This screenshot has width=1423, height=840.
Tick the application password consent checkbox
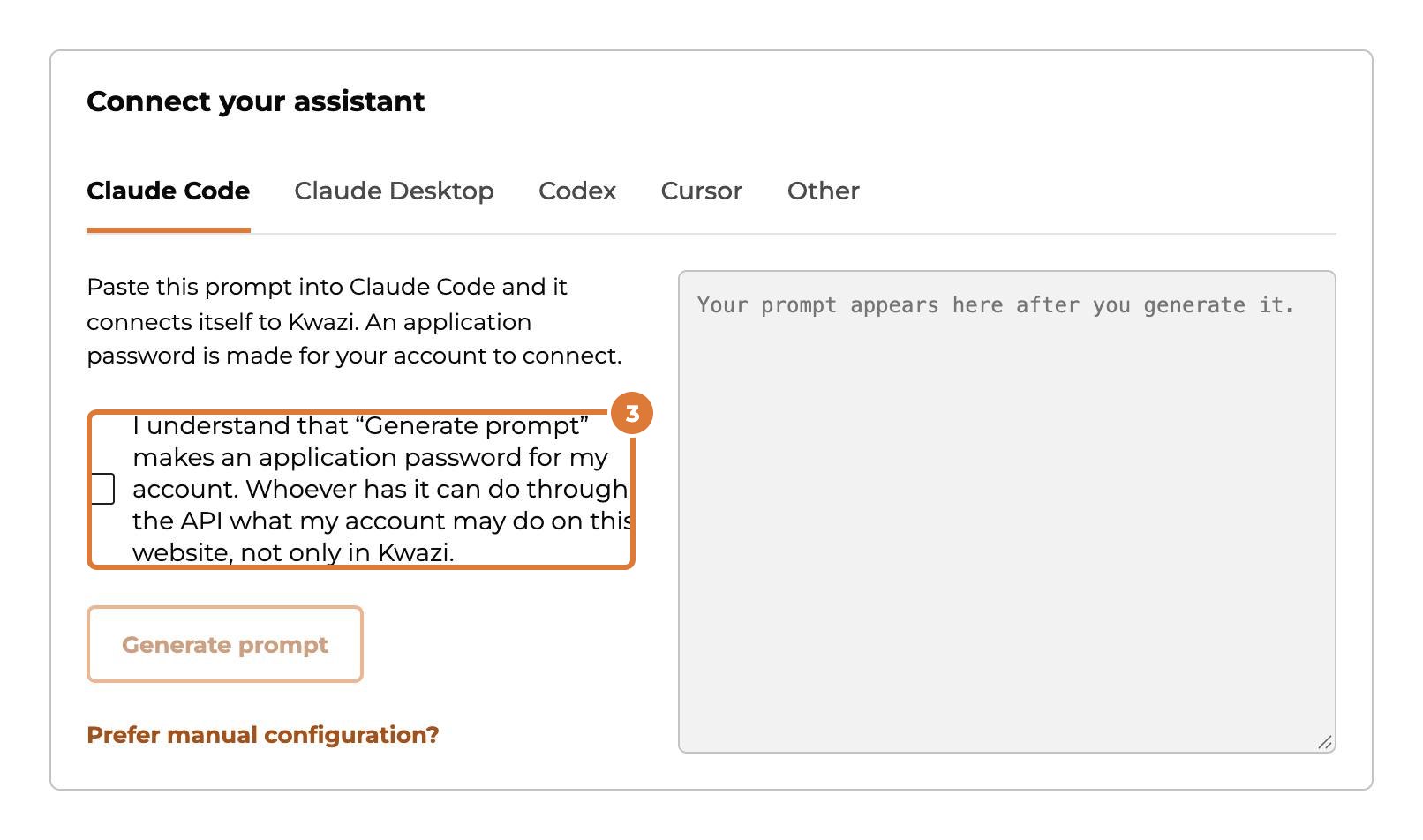(103, 489)
